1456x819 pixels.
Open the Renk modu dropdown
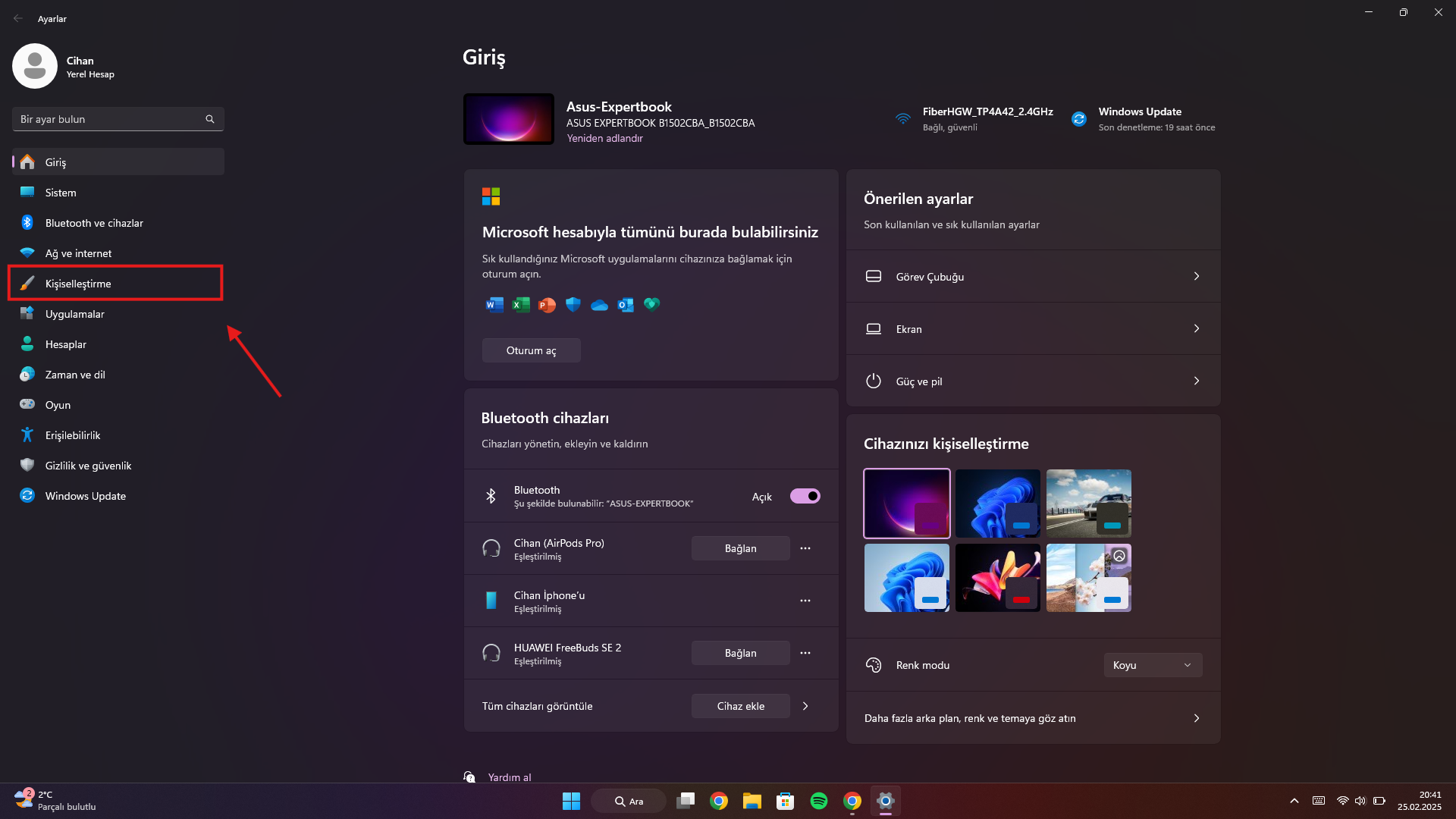tap(1152, 665)
